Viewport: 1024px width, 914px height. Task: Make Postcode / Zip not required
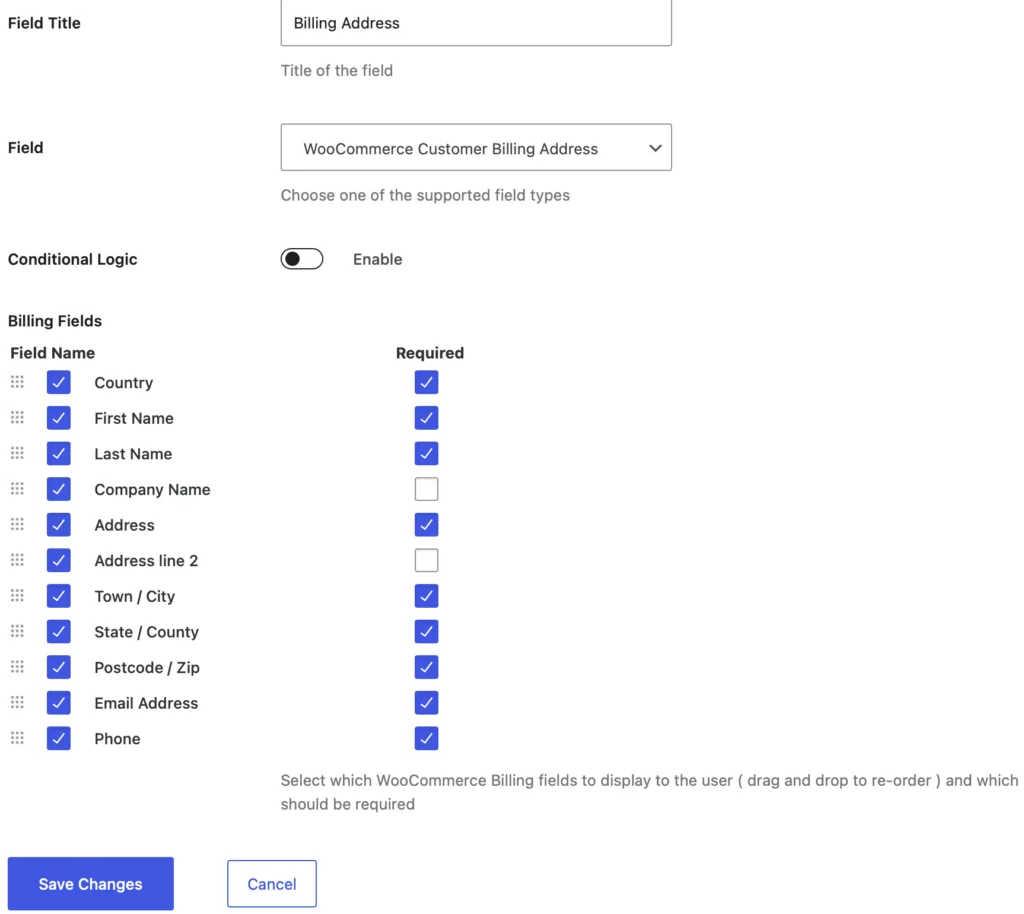click(x=426, y=667)
